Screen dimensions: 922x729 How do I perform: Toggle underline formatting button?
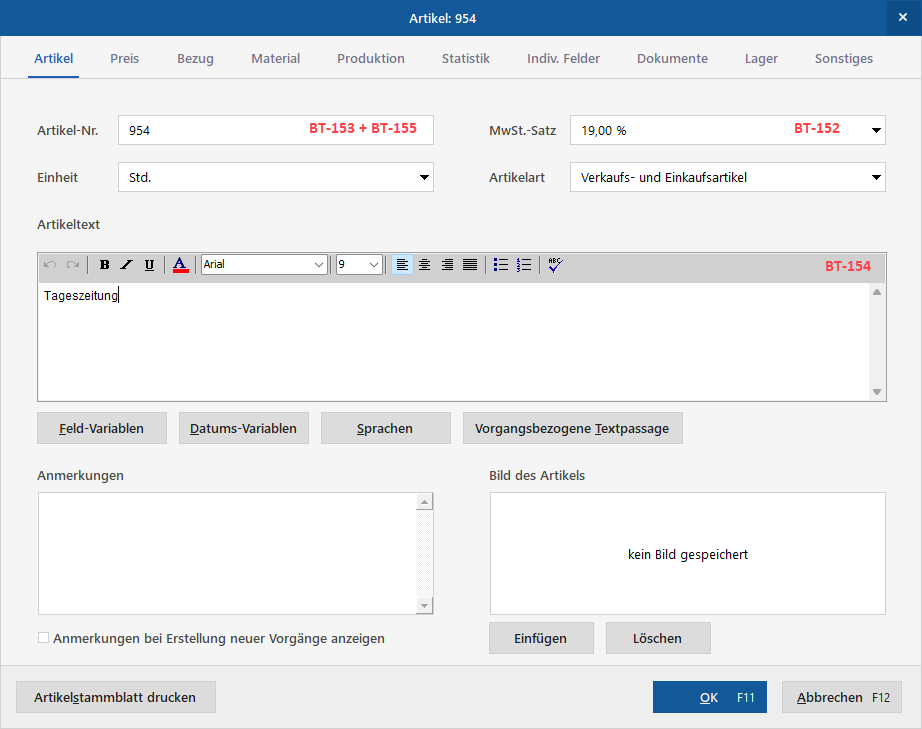coord(149,265)
